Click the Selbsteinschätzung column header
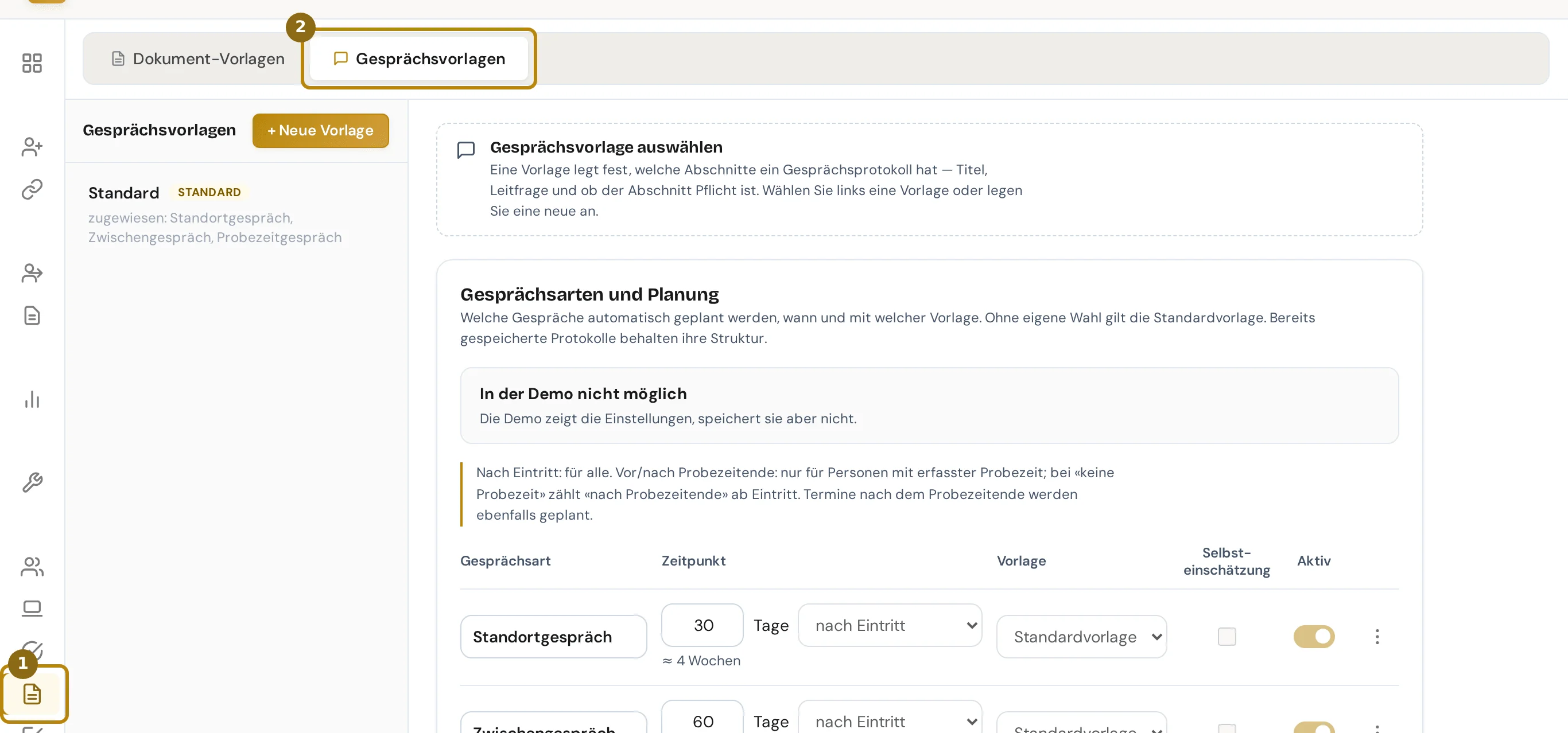 [1227, 562]
